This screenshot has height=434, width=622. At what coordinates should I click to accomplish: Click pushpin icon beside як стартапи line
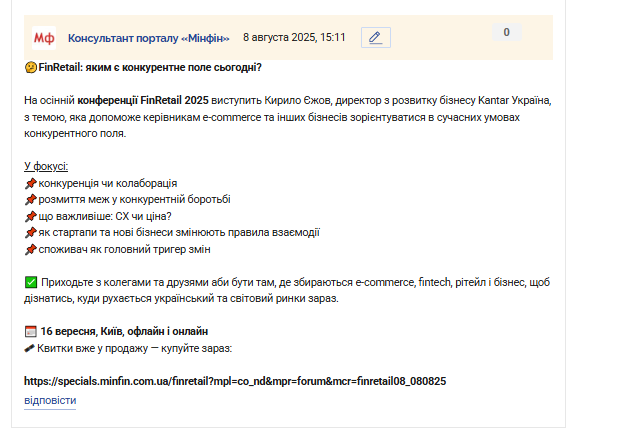point(31,232)
